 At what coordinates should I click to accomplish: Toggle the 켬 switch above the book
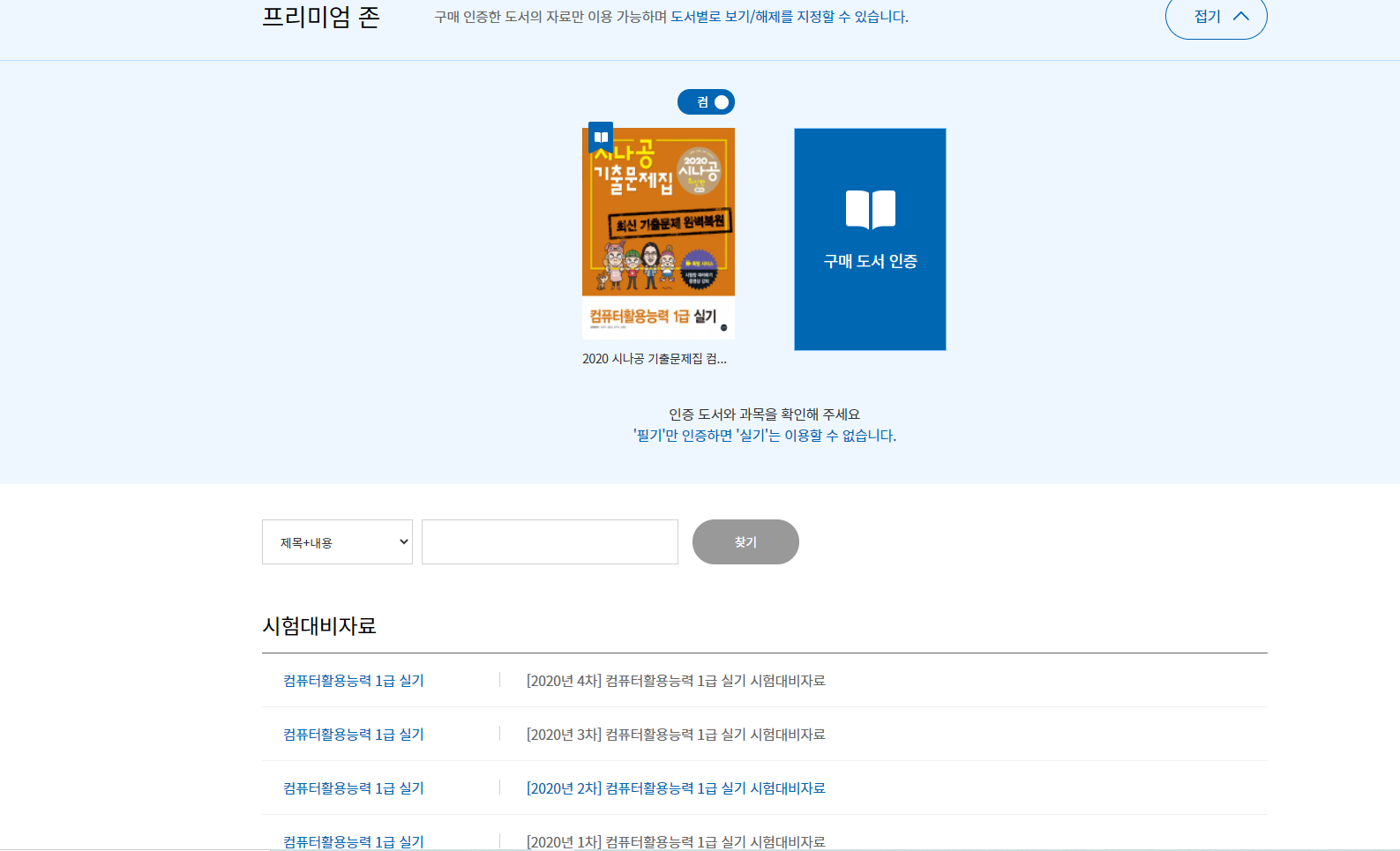[x=706, y=102]
